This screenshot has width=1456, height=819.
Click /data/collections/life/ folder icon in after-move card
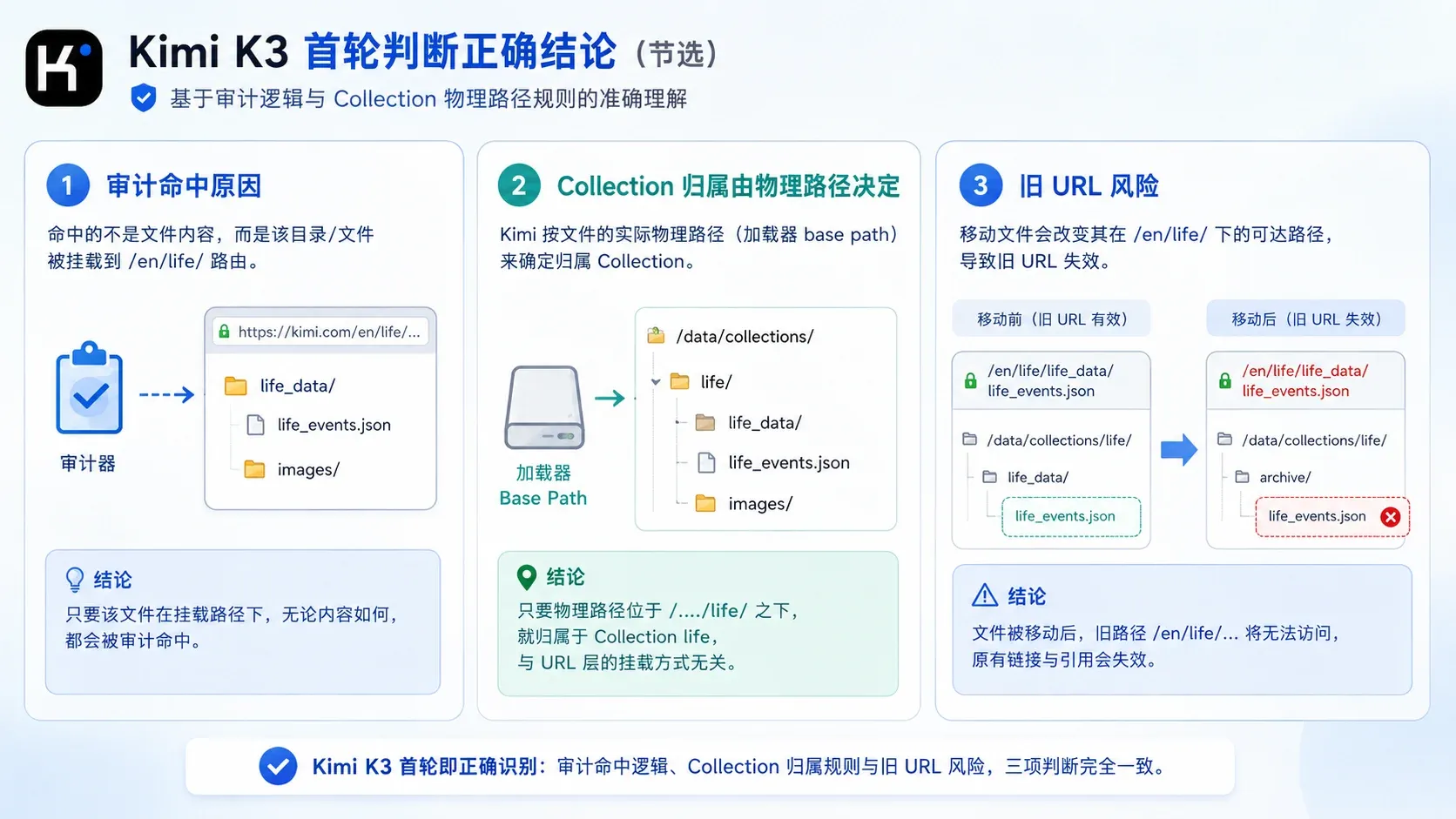(x=1225, y=440)
